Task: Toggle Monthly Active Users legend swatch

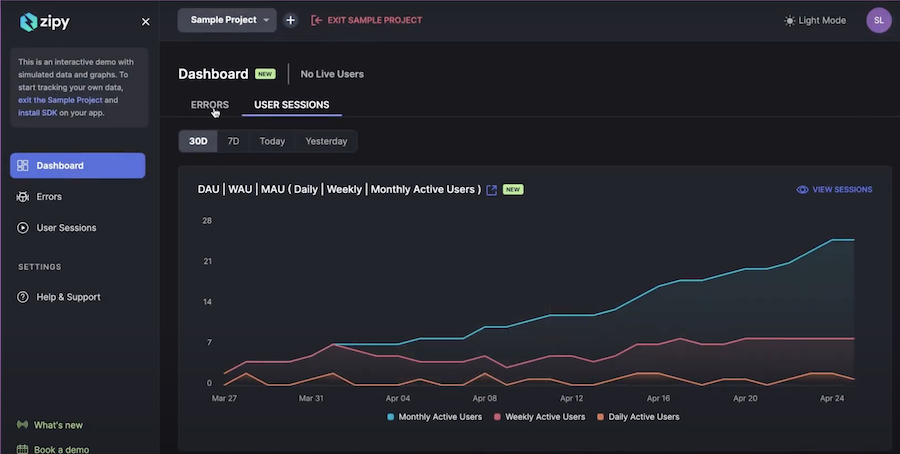Action: click(x=390, y=417)
